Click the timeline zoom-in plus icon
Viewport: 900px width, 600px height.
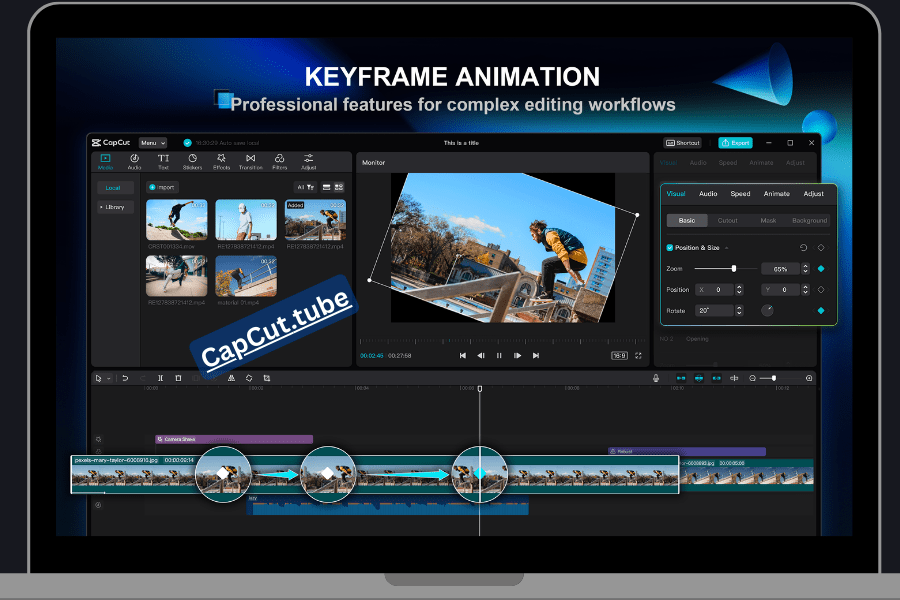coord(809,378)
